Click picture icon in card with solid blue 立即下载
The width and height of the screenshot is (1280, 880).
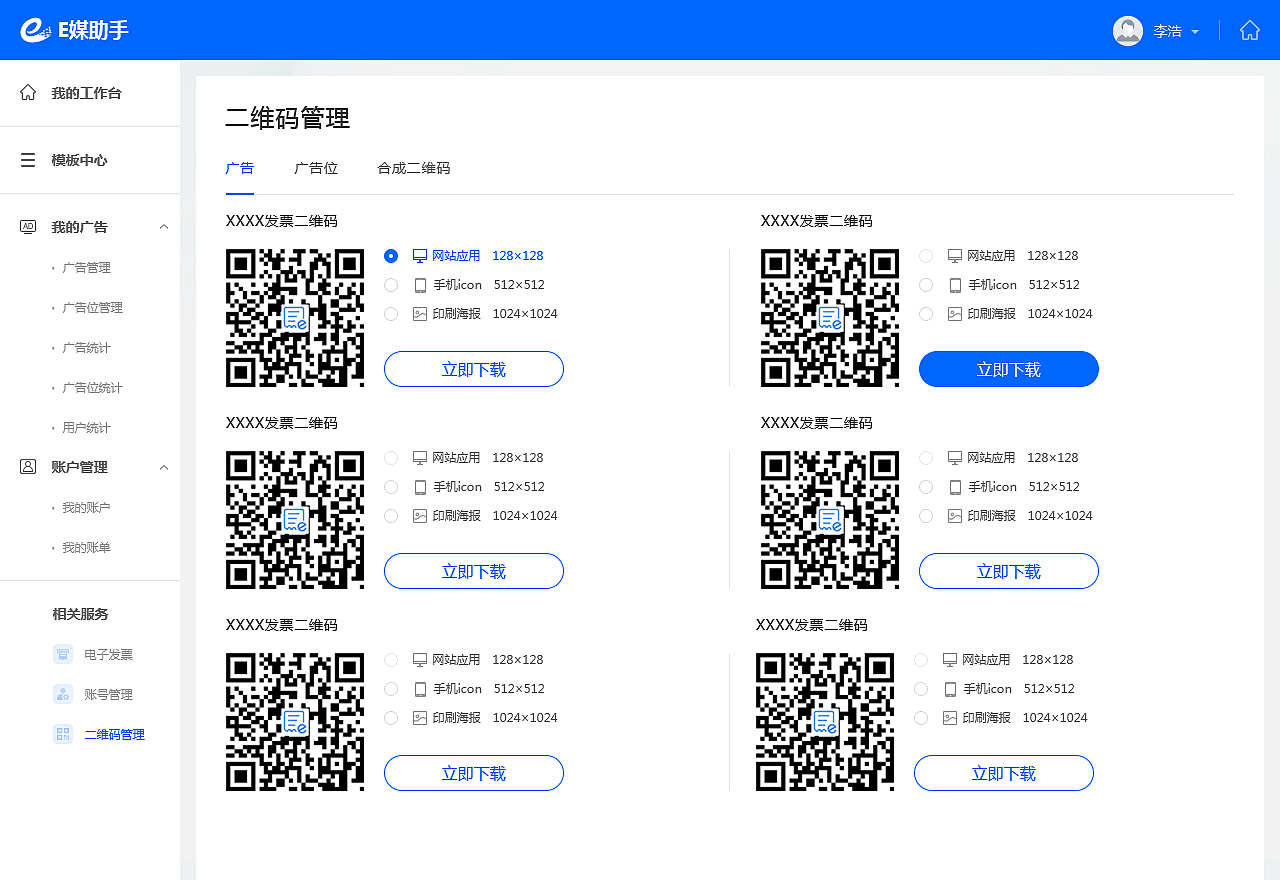pyautogui.click(x=955, y=314)
